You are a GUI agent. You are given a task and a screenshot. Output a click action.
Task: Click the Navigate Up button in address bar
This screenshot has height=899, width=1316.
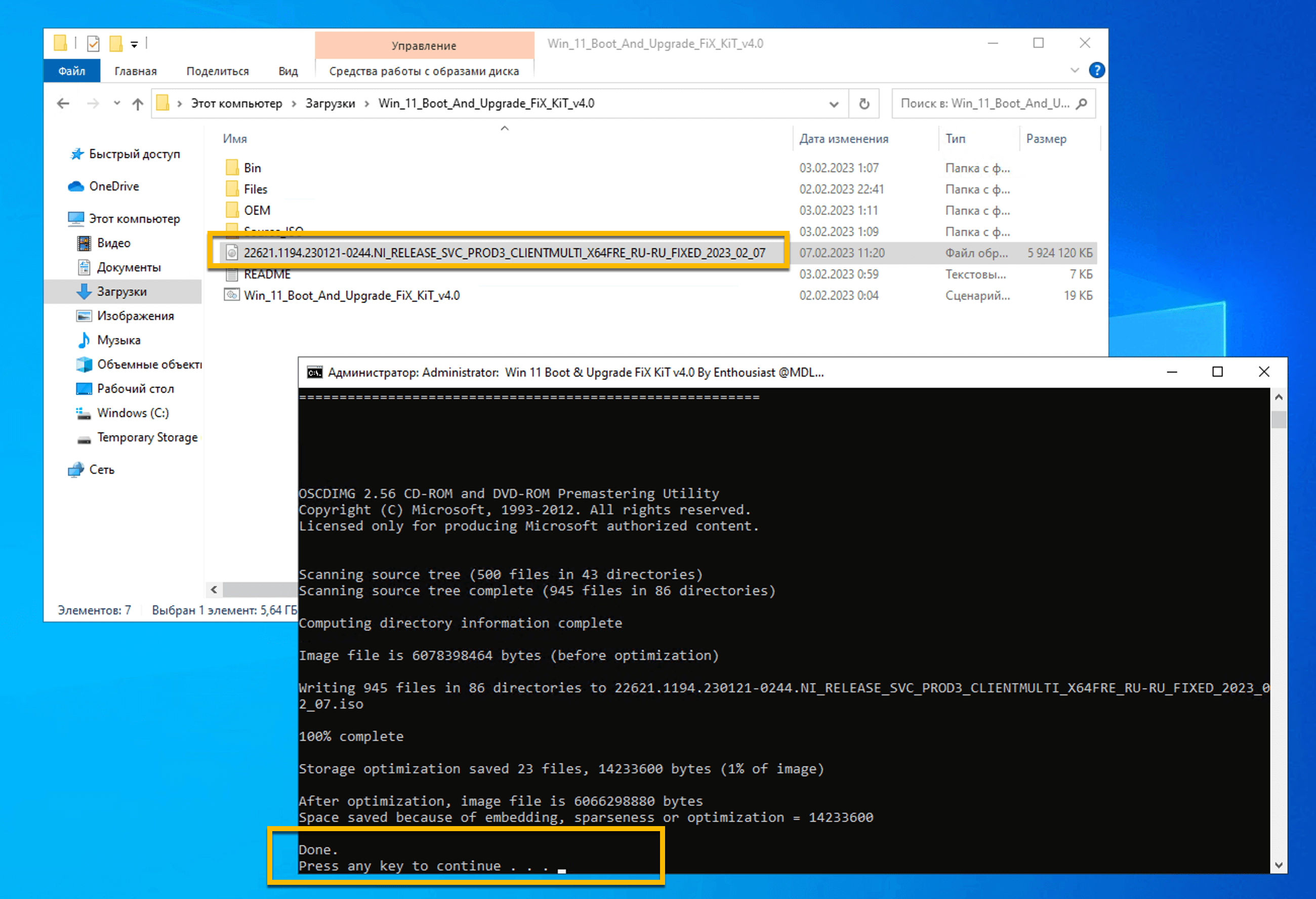pyautogui.click(x=138, y=103)
